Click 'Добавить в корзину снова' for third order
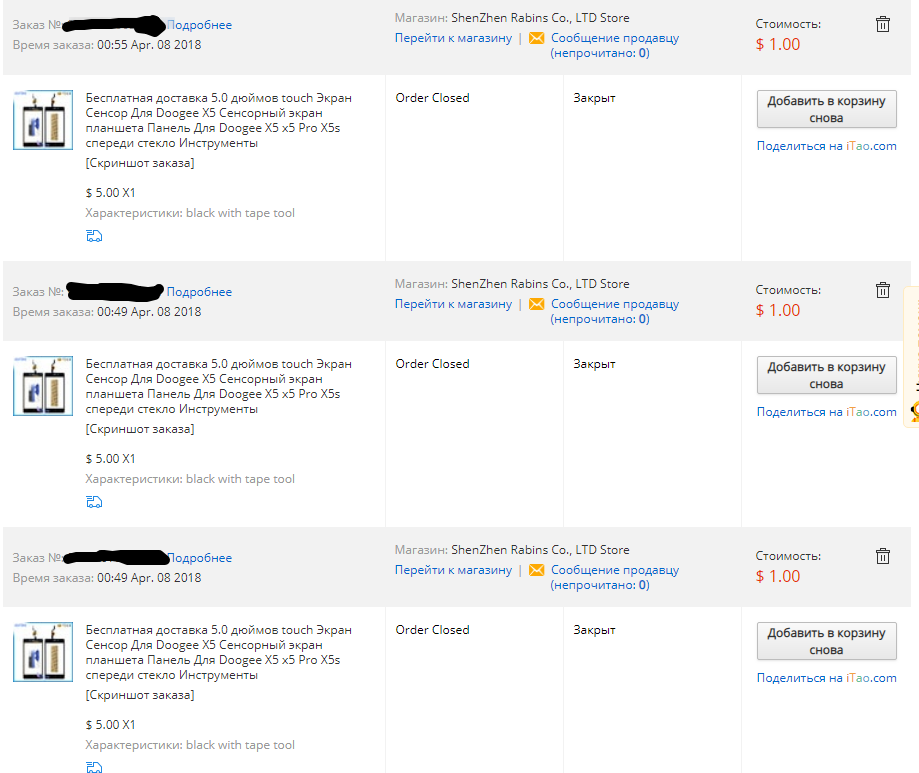Screen dimensions: 919x773 [826, 641]
